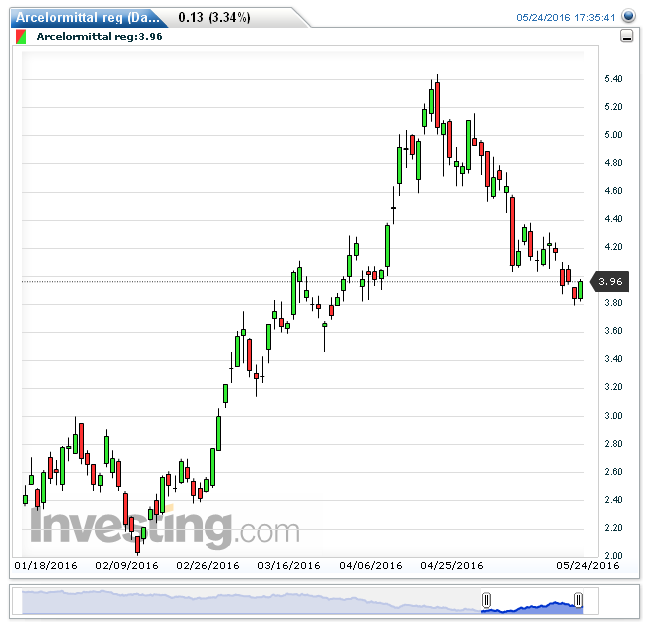Screen dimensions: 650x627
Task: Click the 05/24/2016 17:35:41 timestamp
Action: point(565,17)
